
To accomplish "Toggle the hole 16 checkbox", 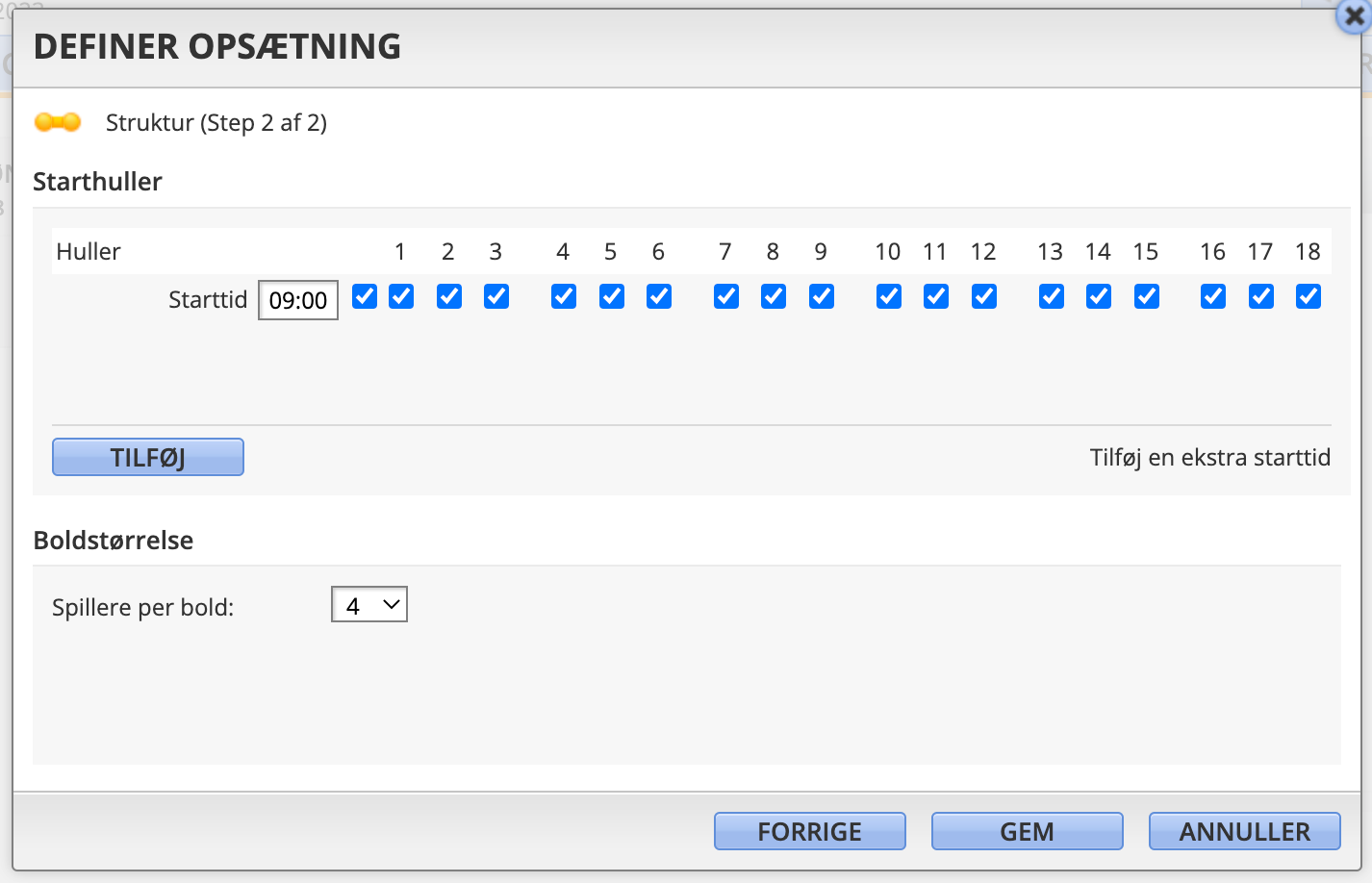I will (1213, 296).
